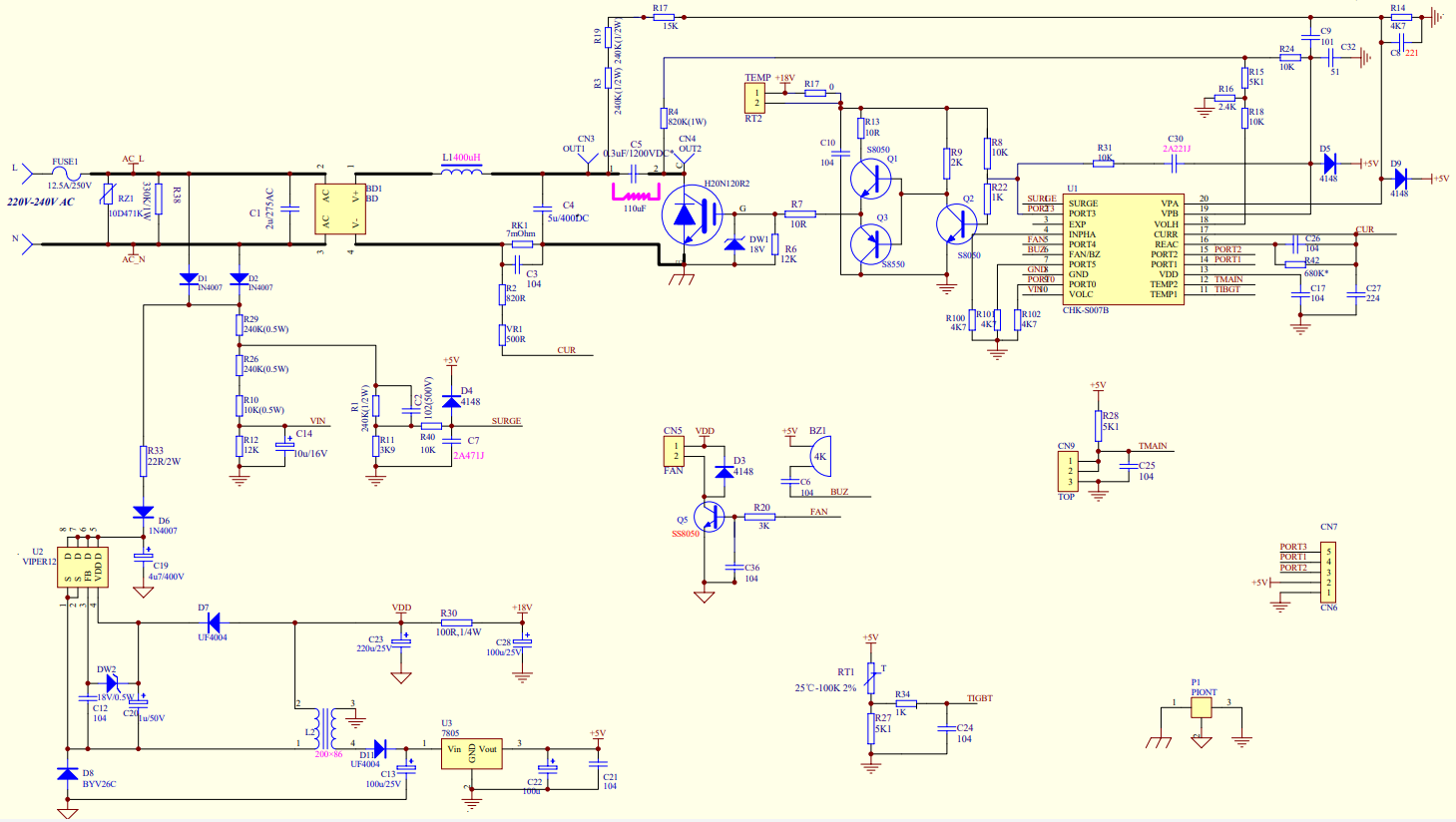This screenshot has width=1456, height=822.
Task: Click the Q5 SS8050 transistor
Action: (x=710, y=517)
